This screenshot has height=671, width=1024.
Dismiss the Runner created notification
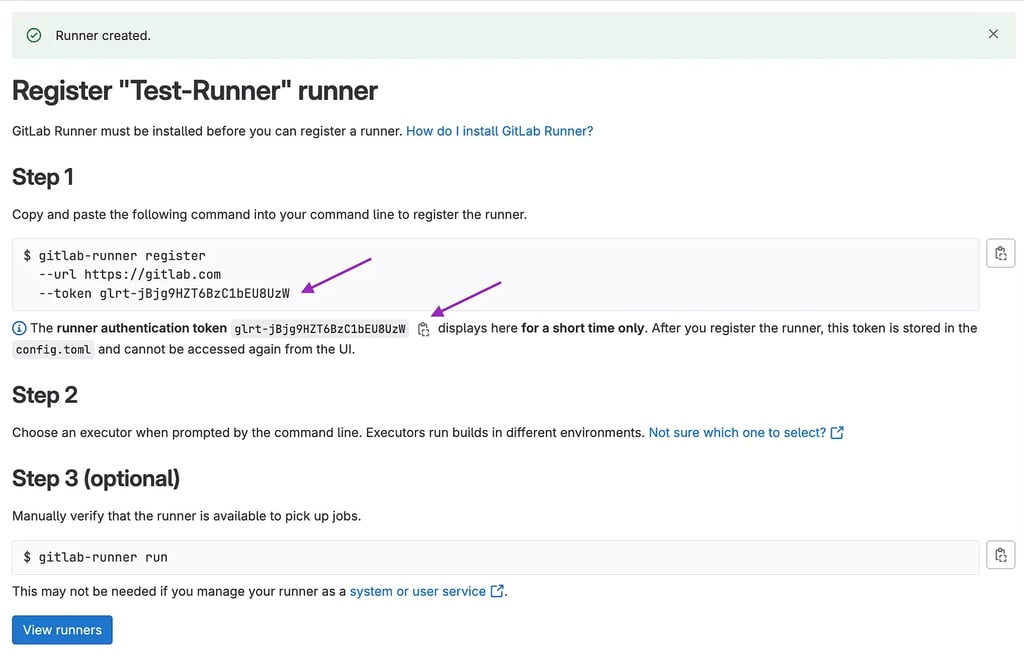993,33
